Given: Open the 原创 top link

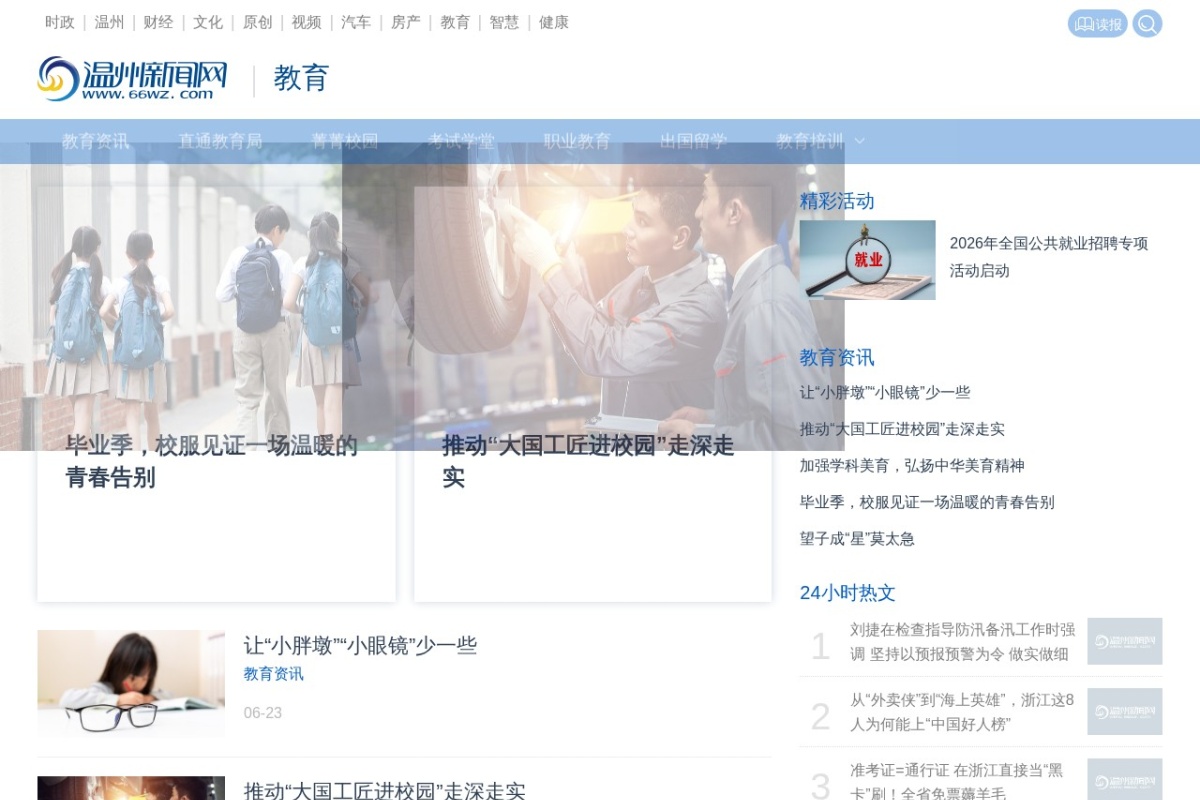Looking at the screenshot, I should (x=257, y=22).
